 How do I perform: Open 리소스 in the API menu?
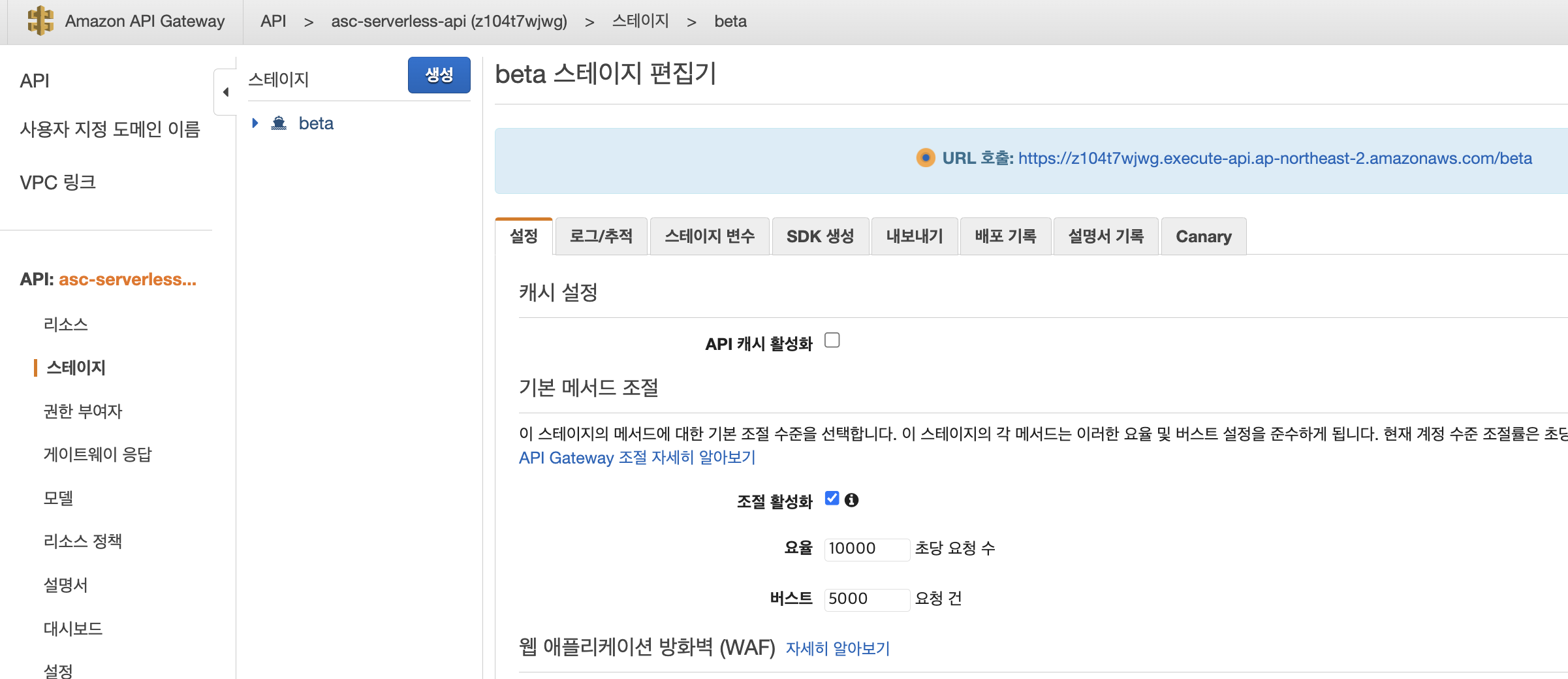[x=65, y=324]
